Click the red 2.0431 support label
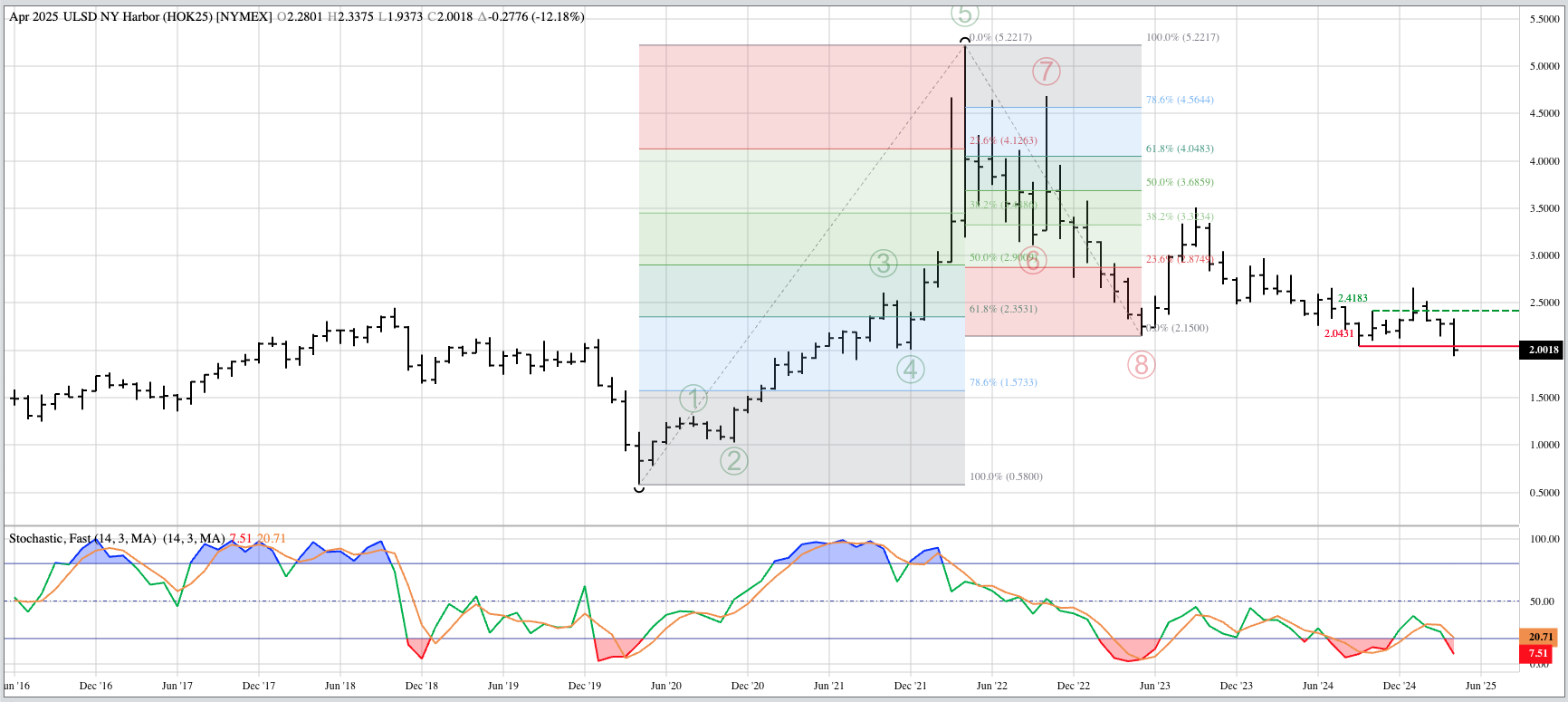 [x=1338, y=333]
